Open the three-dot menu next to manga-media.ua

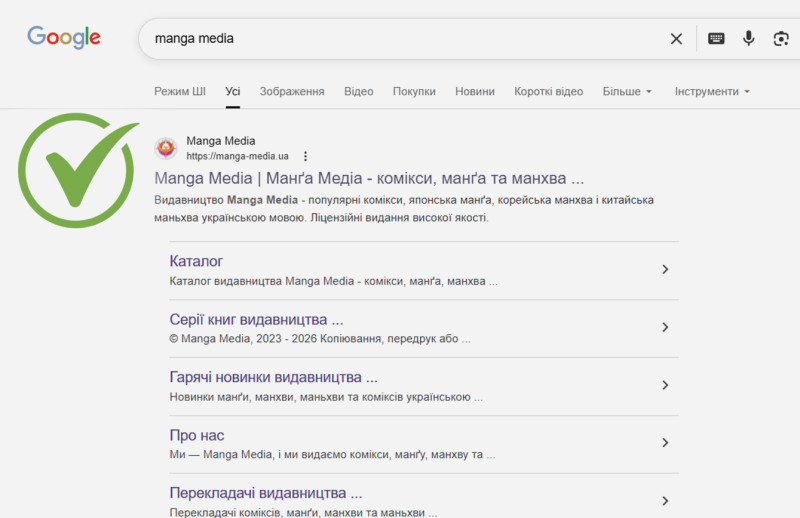[x=305, y=156]
